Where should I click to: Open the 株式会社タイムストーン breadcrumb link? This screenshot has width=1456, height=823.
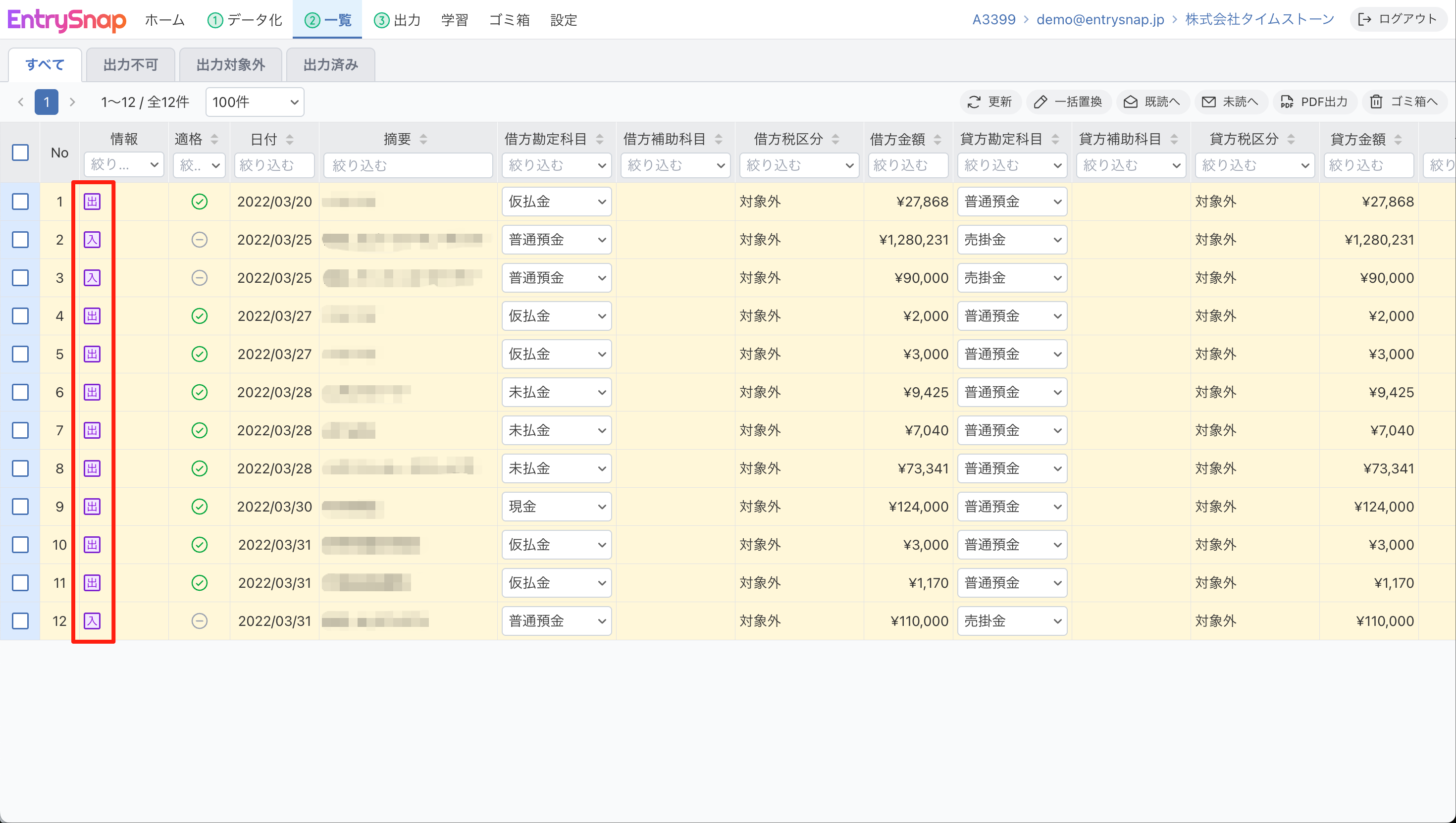pos(1259,19)
